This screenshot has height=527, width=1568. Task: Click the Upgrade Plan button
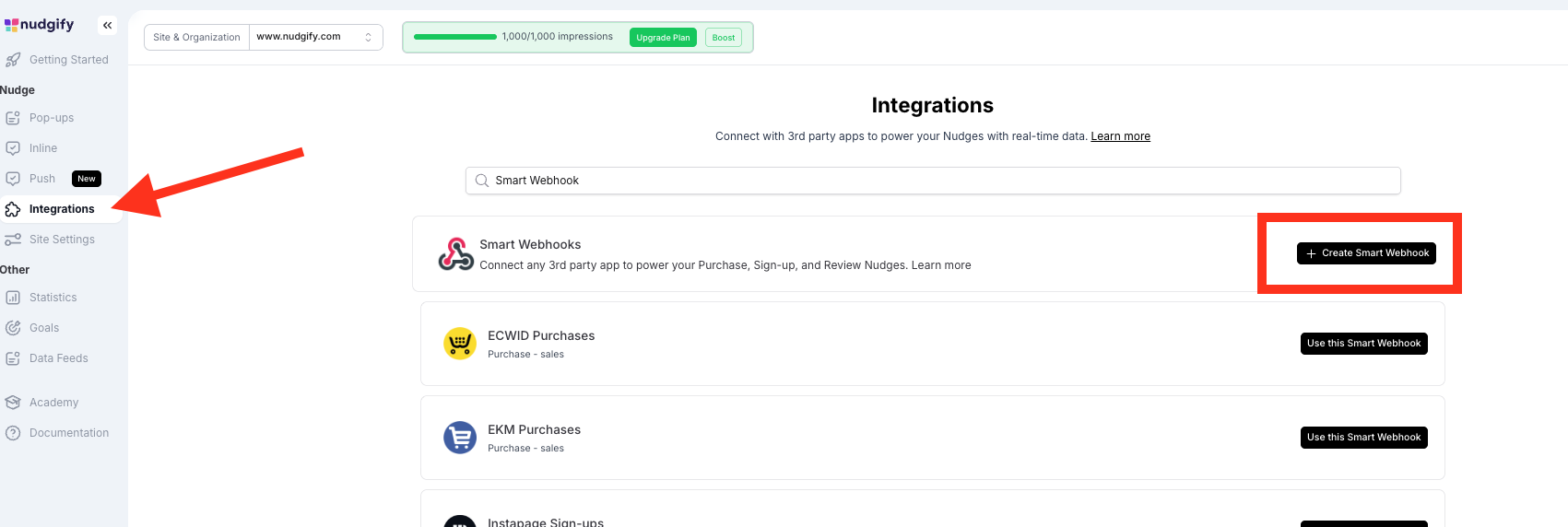click(x=663, y=38)
